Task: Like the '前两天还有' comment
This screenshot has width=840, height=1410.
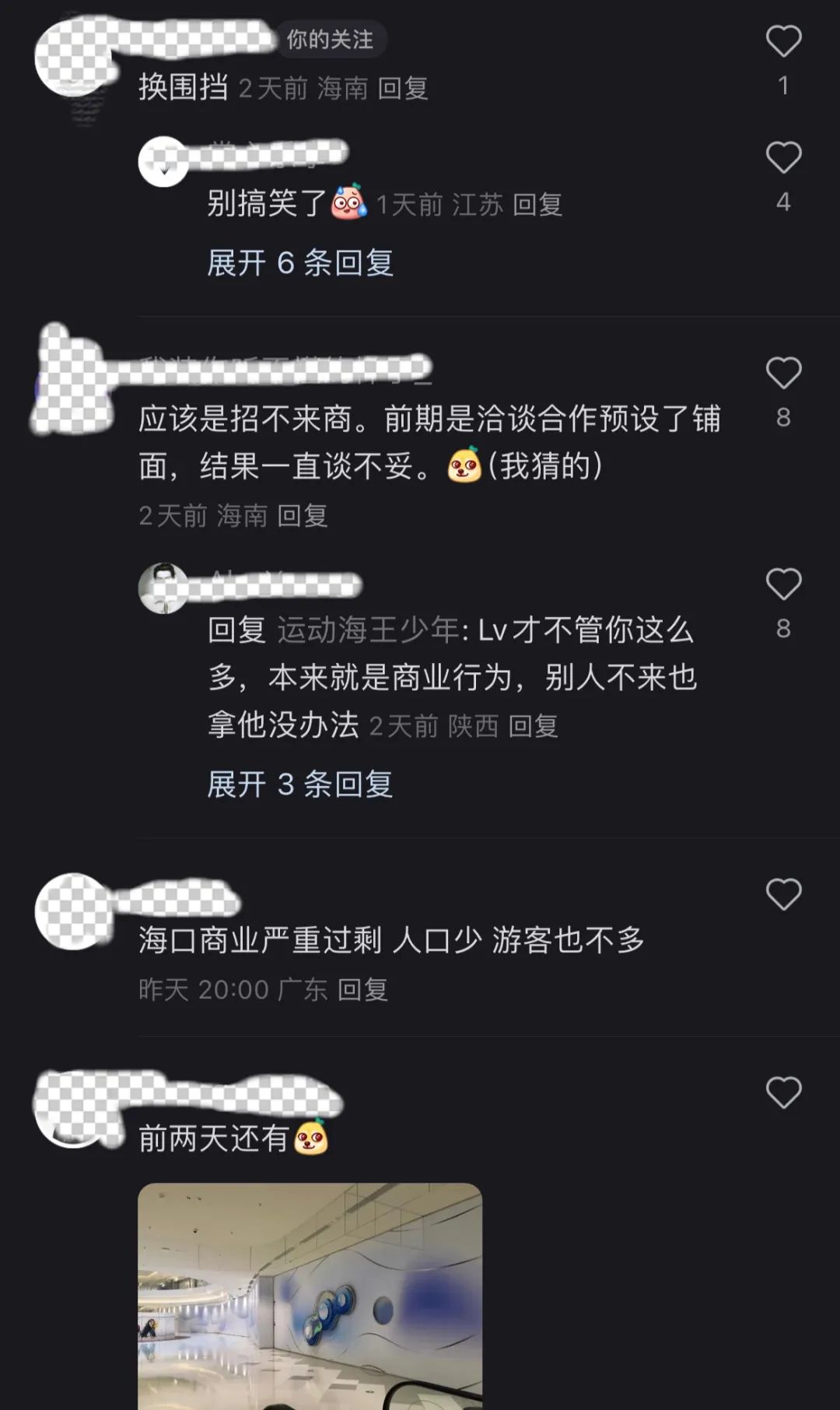Action: (783, 1093)
